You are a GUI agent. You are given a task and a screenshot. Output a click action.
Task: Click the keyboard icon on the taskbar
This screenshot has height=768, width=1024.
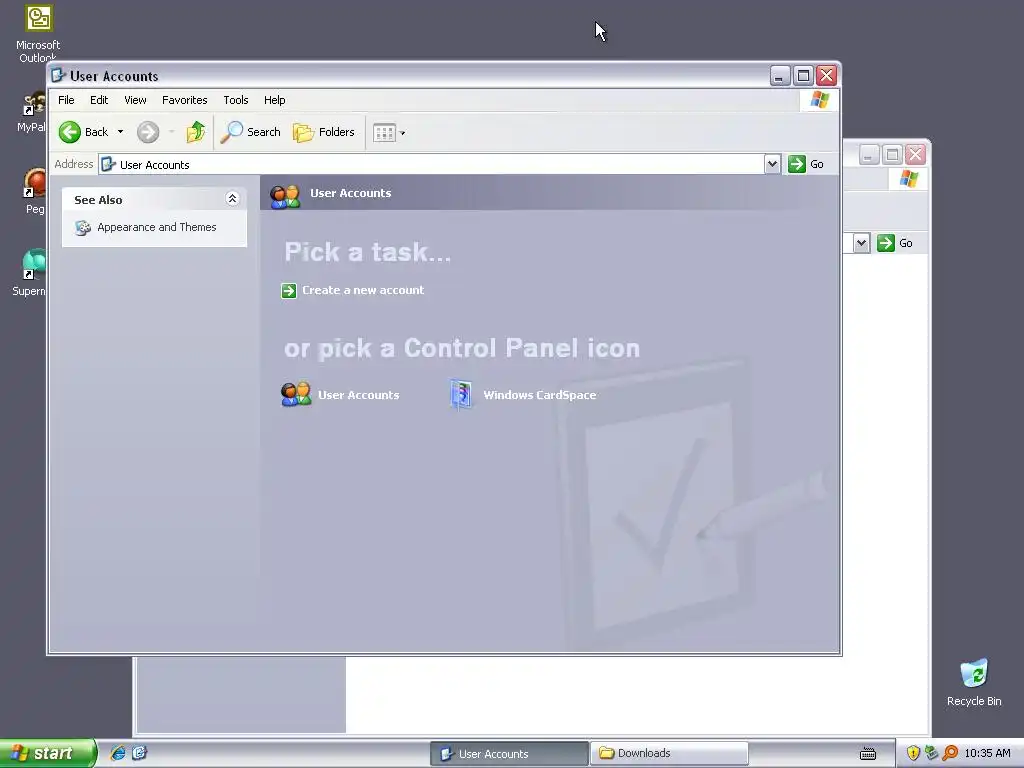coord(867,754)
